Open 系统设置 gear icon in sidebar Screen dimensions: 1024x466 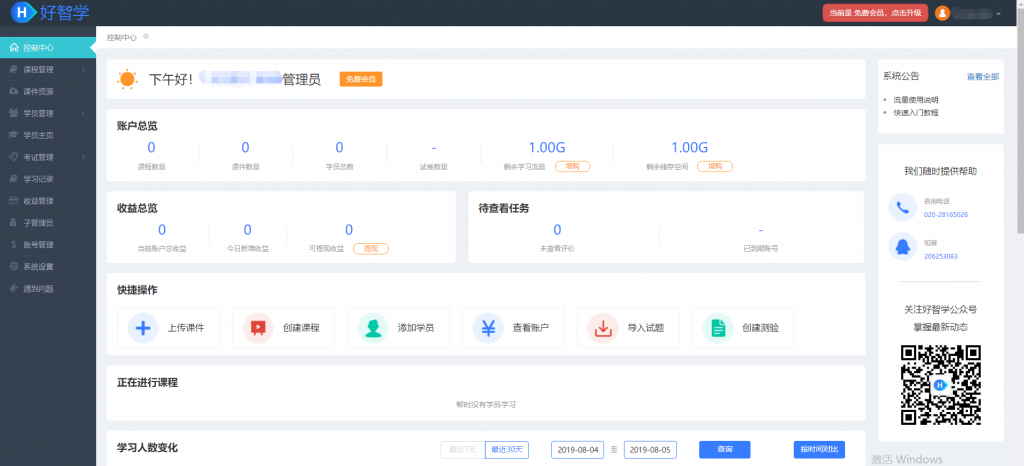pos(14,266)
